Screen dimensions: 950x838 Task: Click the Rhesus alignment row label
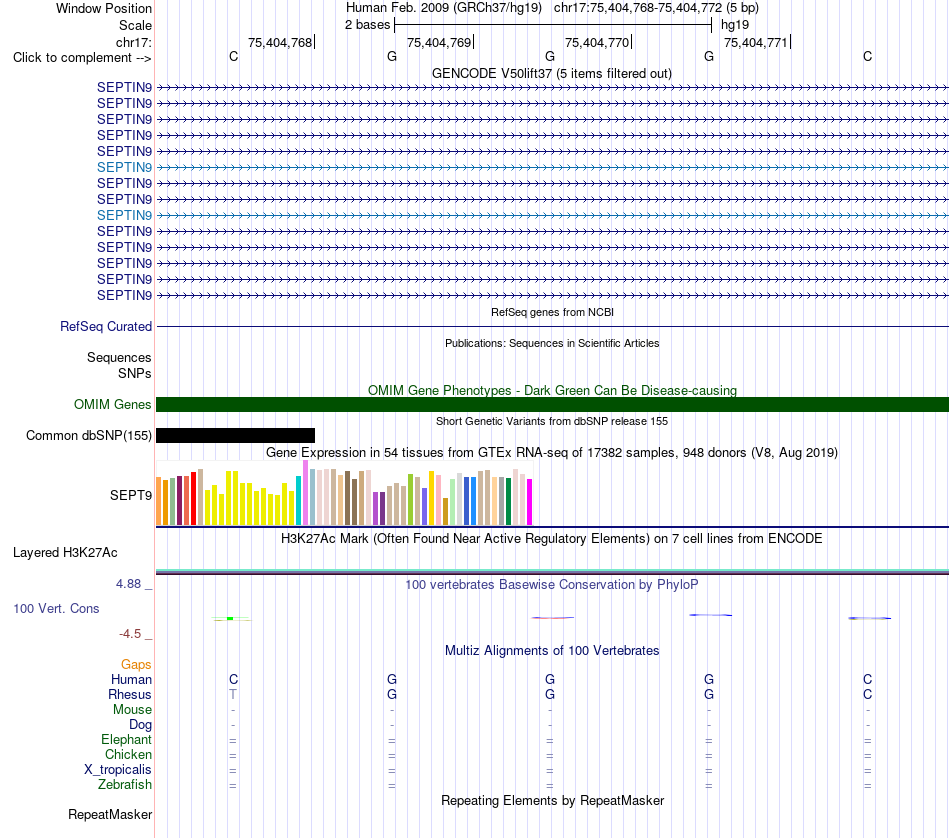[130, 694]
